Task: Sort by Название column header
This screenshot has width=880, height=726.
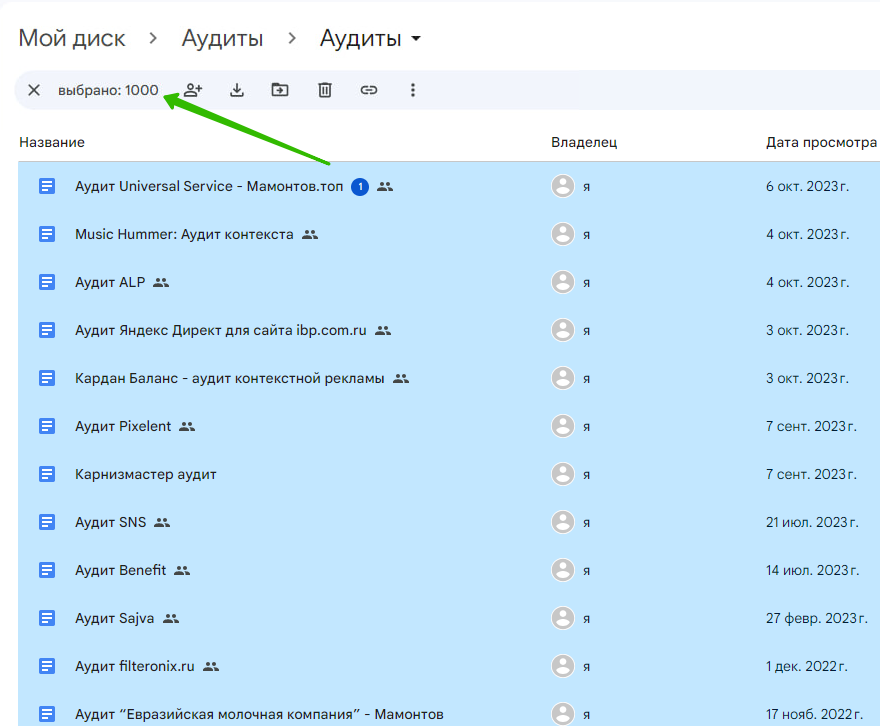Action: coord(52,142)
